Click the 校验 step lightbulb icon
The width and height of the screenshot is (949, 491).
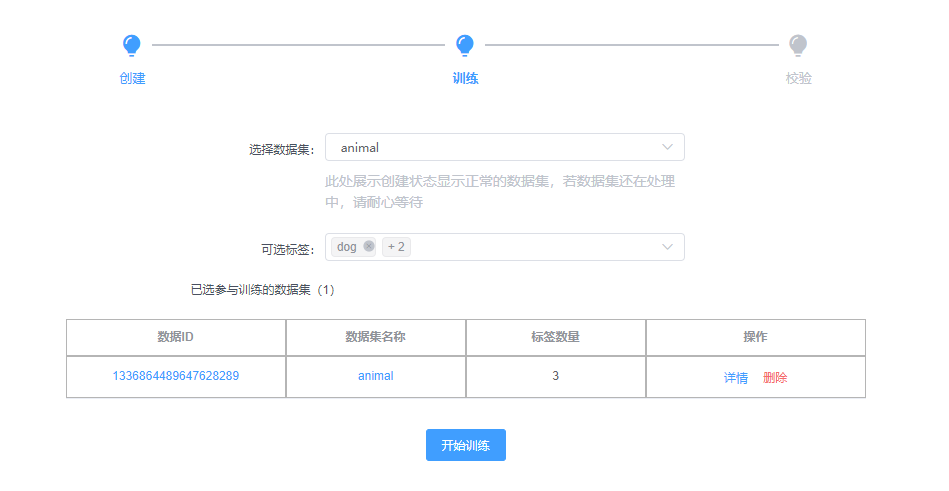[x=798, y=45]
